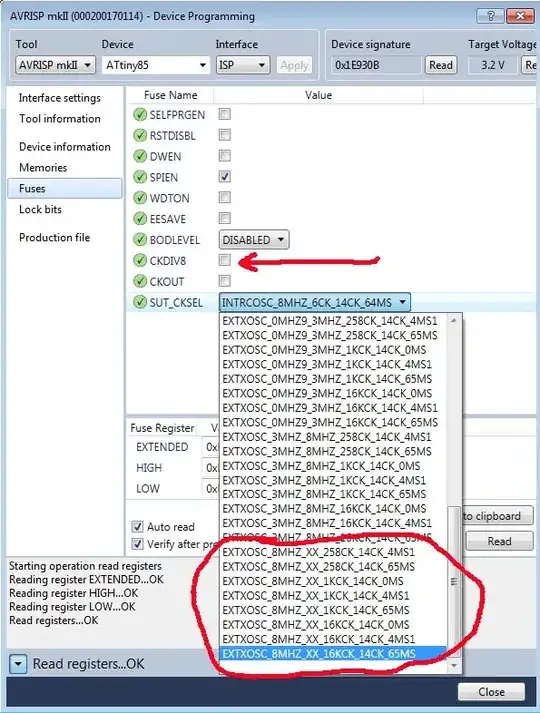Screen dimensions: 540x713
Task: Click the Close button
Action: [491, 692]
